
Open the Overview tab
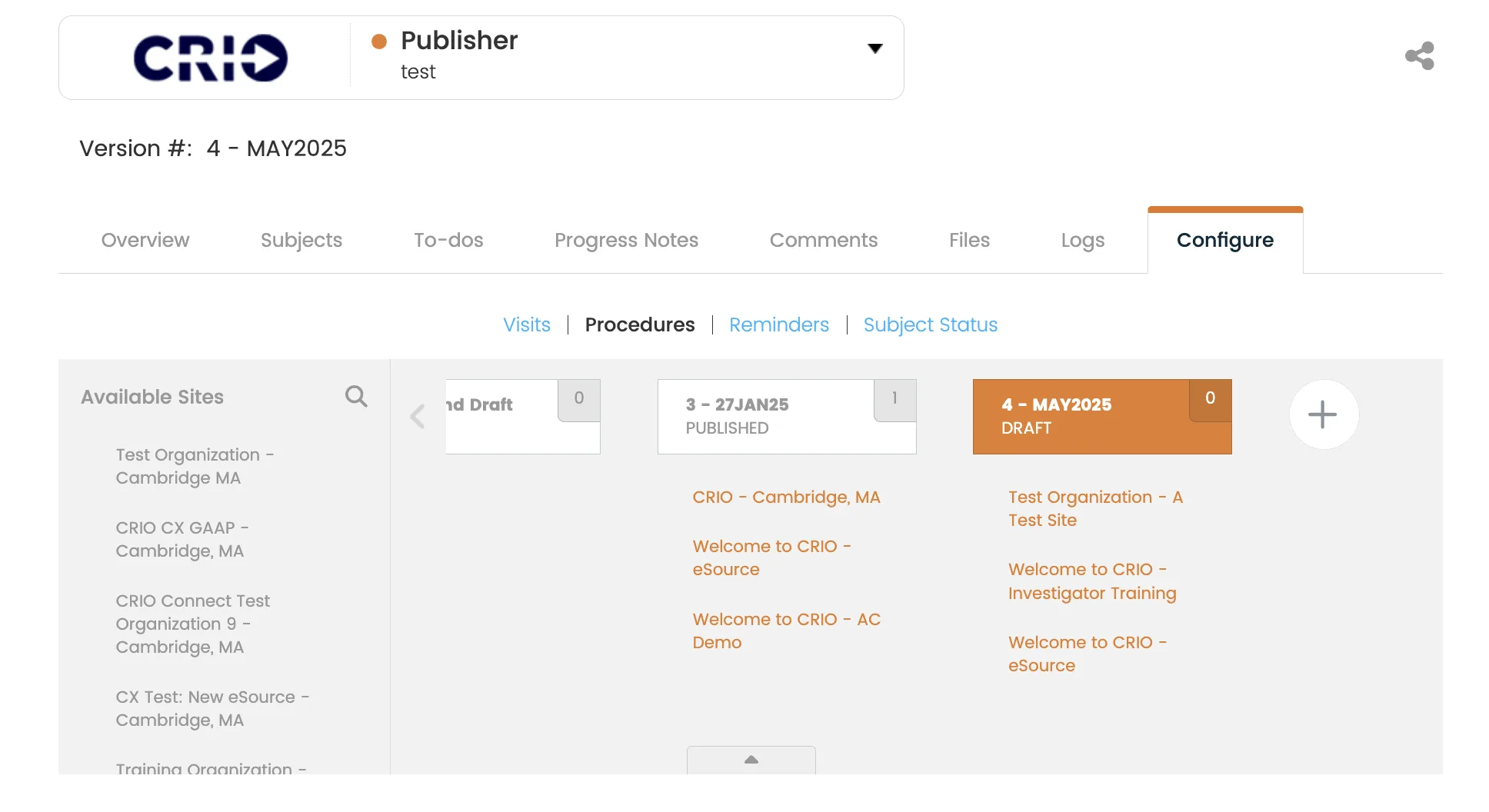tap(145, 240)
